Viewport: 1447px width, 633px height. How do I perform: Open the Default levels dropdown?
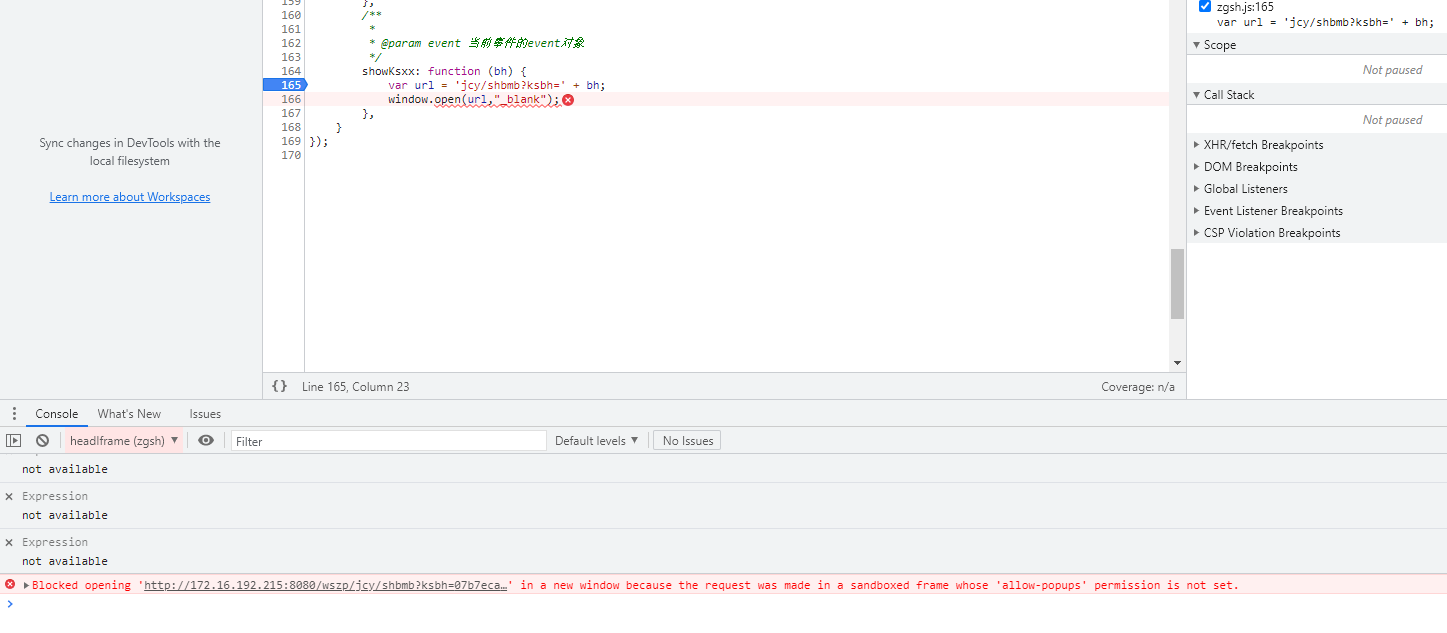point(596,440)
